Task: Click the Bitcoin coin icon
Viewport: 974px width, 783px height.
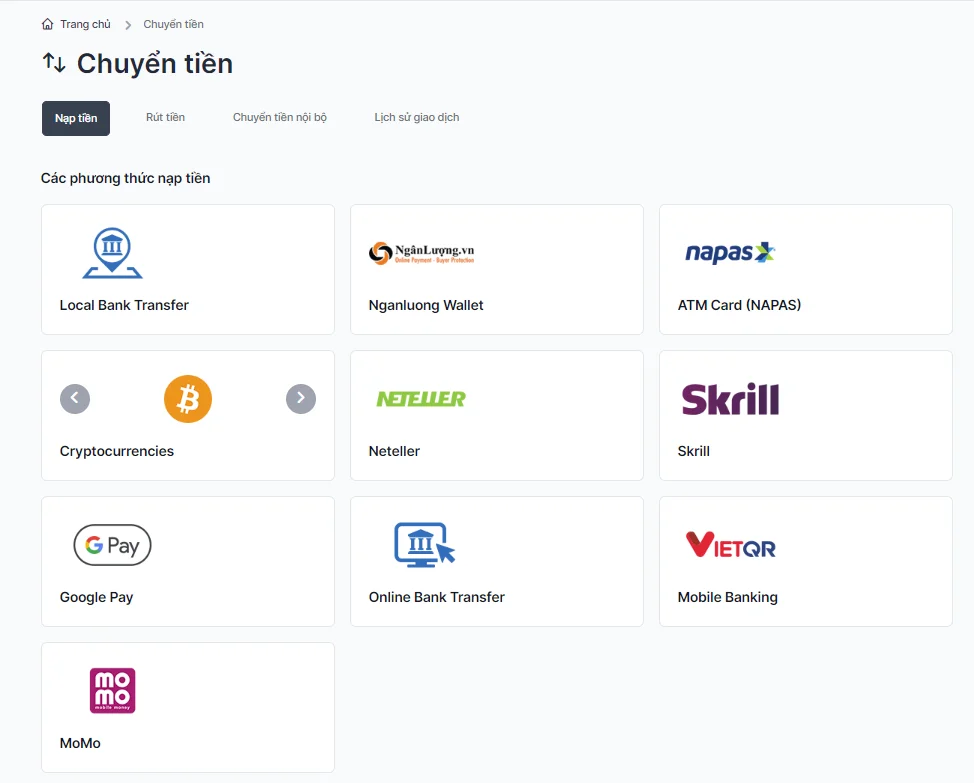Action: point(188,399)
